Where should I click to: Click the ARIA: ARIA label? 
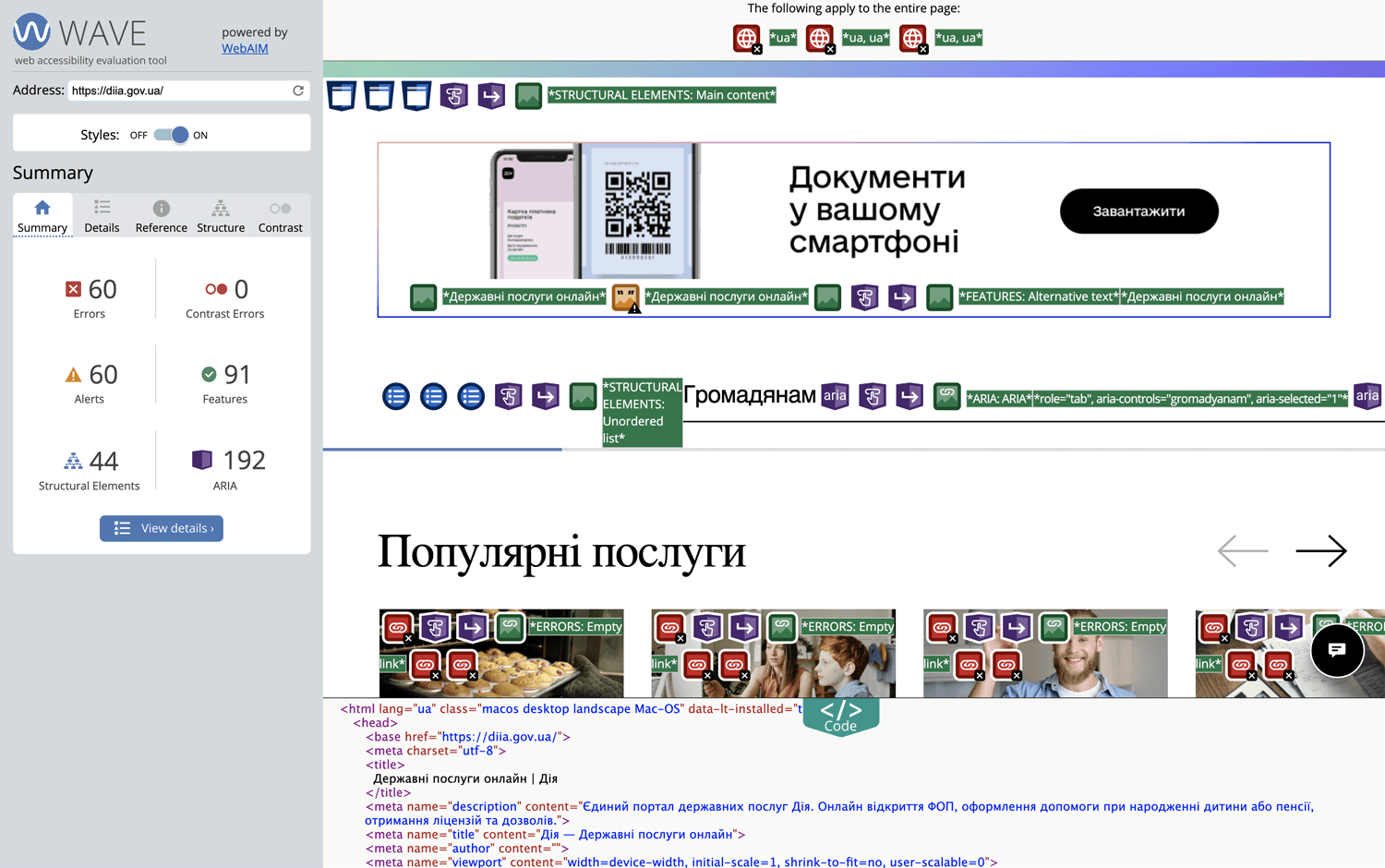pos(999,399)
